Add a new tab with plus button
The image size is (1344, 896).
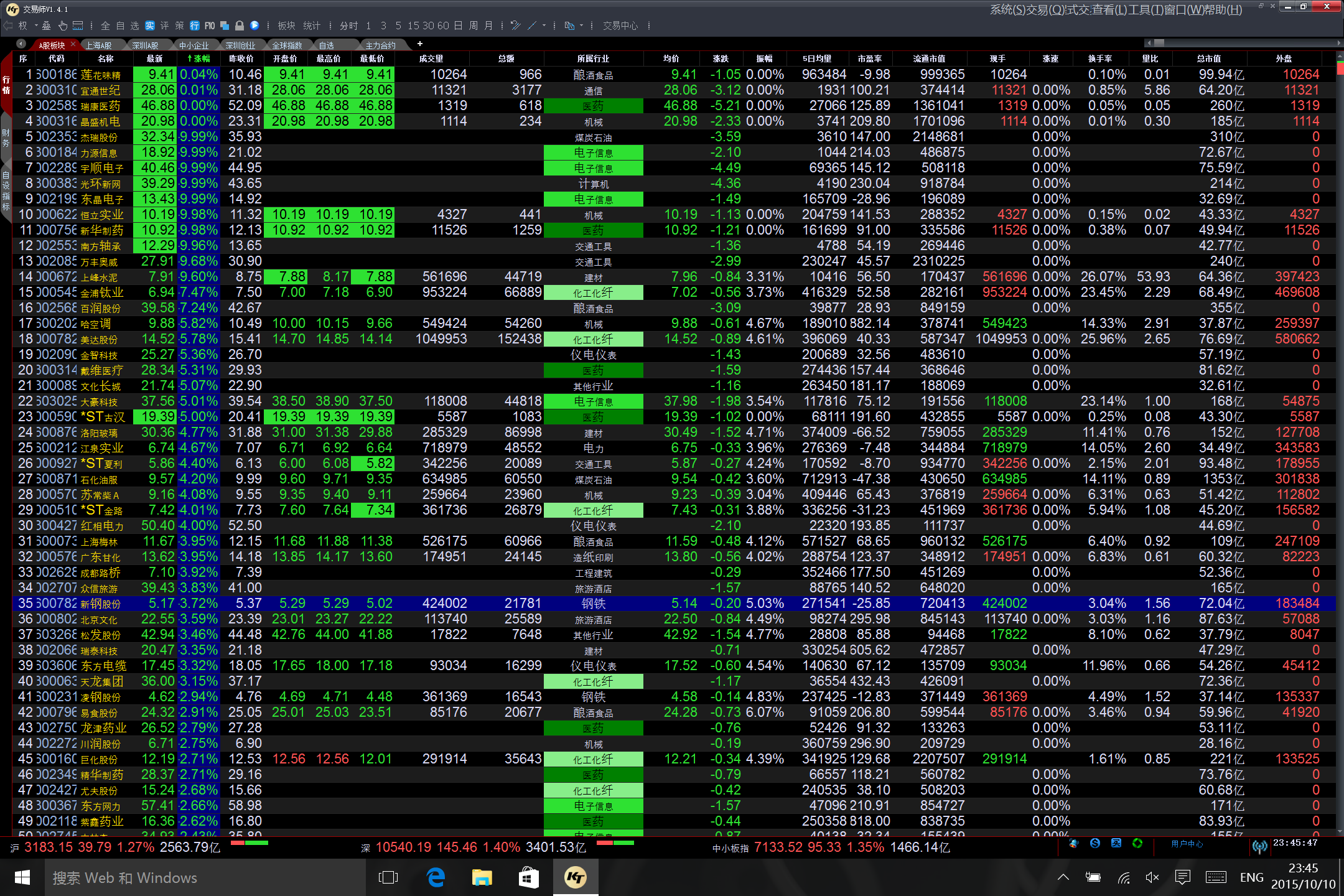click(420, 44)
